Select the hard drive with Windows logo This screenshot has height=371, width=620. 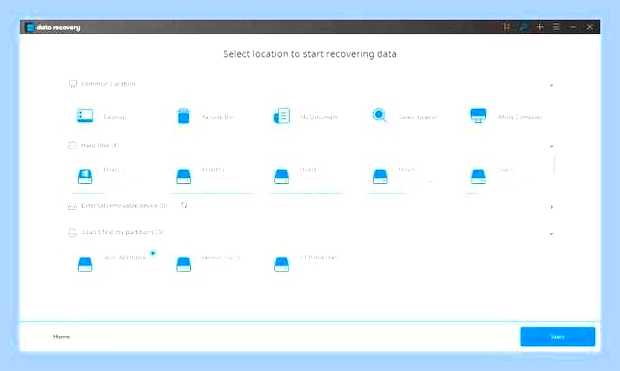[x=85, y=176]
